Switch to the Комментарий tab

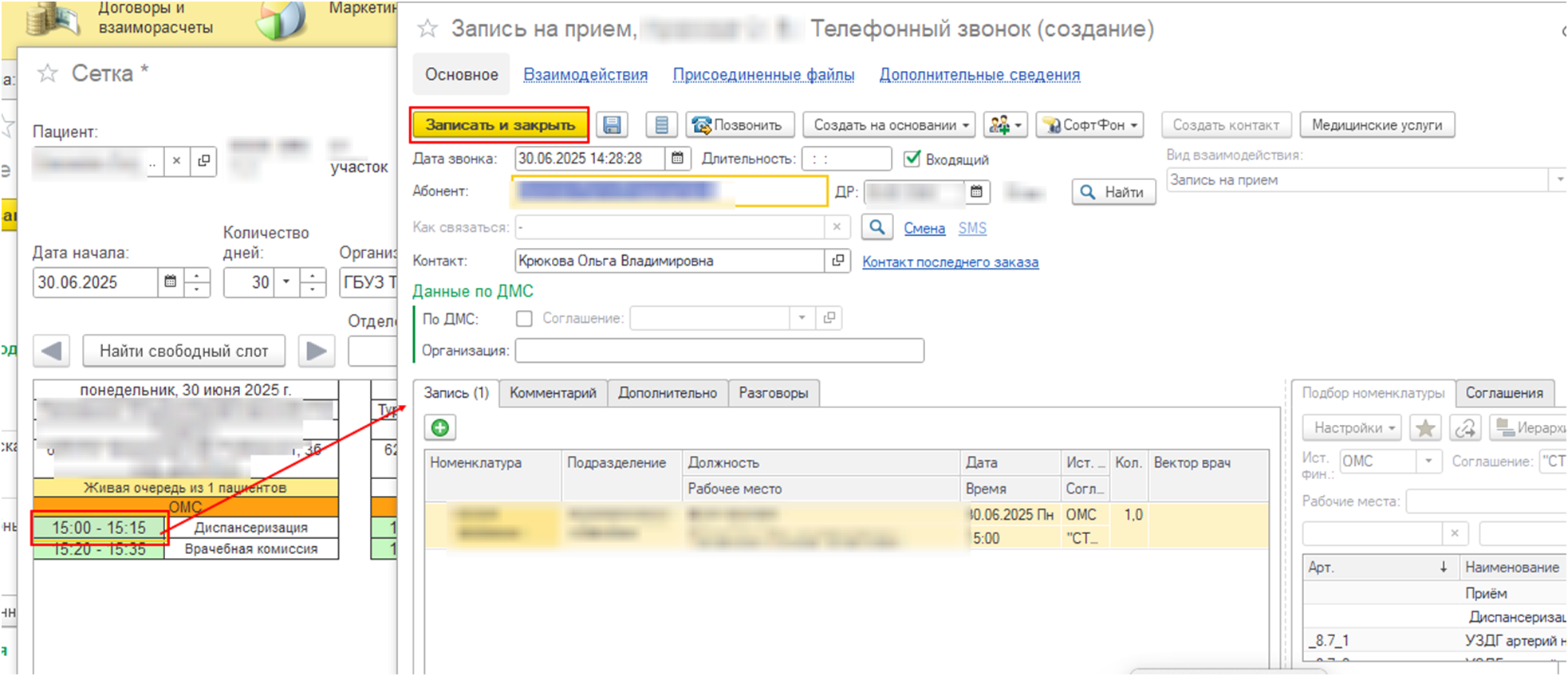click(x=553, y=393)
